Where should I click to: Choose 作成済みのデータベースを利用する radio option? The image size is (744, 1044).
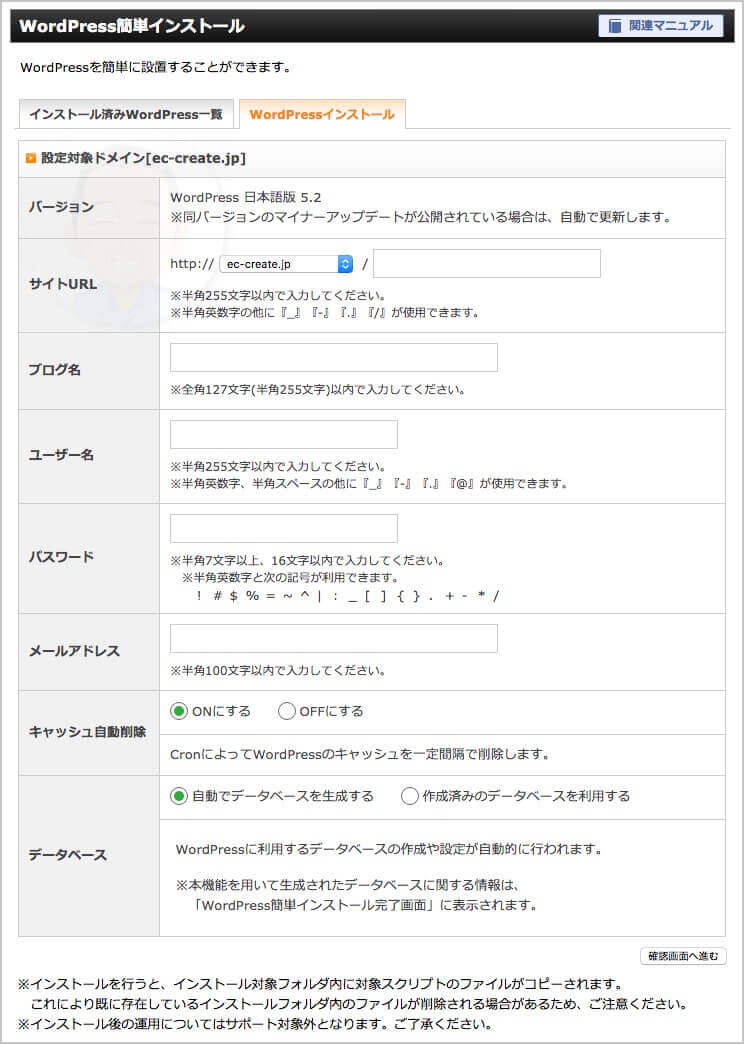pos(410,796)
